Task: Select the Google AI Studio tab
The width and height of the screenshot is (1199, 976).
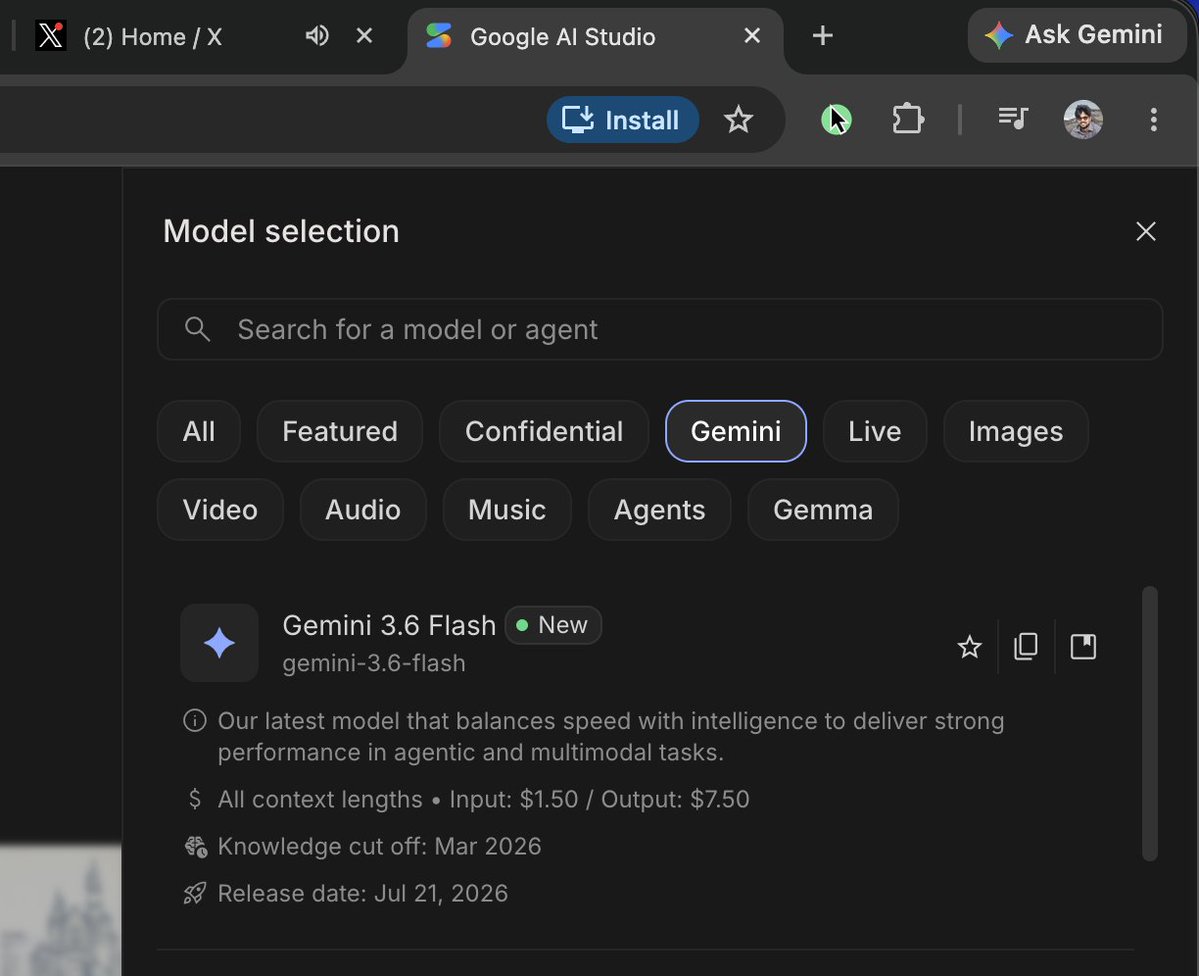Action: pyautogui.click(x=562, y=37)
